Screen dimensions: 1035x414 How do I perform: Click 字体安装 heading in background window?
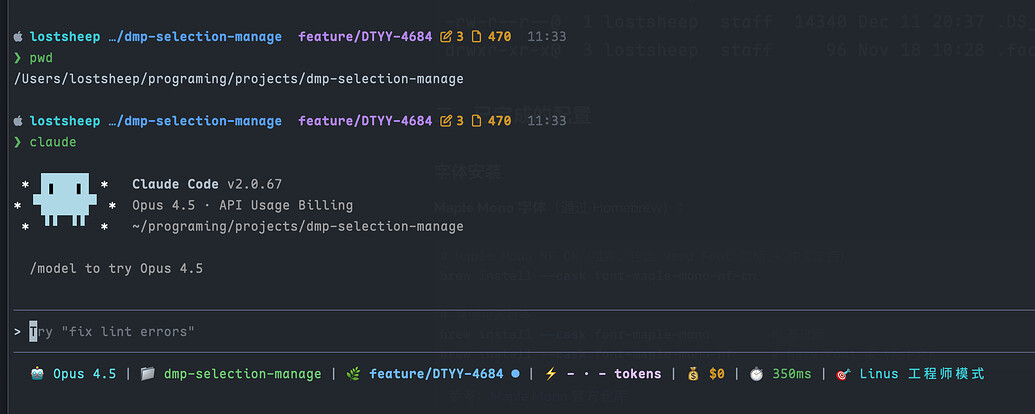click(468, 173)
